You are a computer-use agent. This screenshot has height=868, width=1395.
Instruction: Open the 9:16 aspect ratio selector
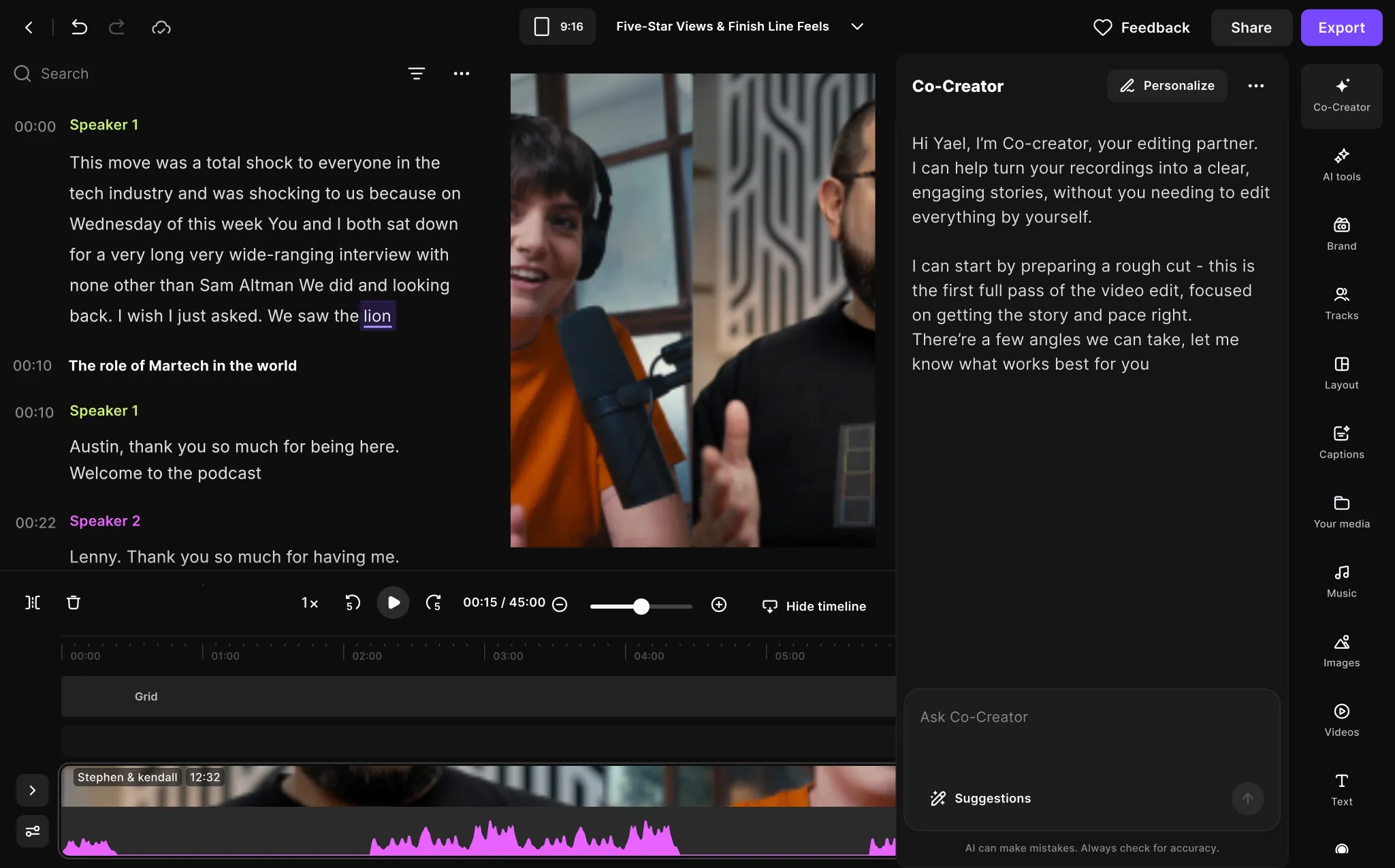tap(558, 27)
